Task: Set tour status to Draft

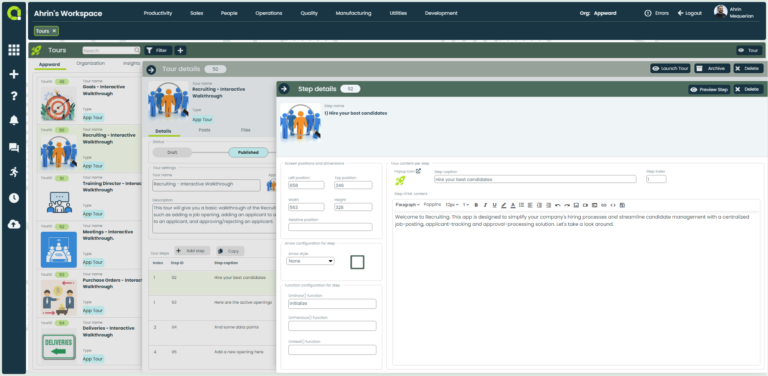Action: (172, 152)
